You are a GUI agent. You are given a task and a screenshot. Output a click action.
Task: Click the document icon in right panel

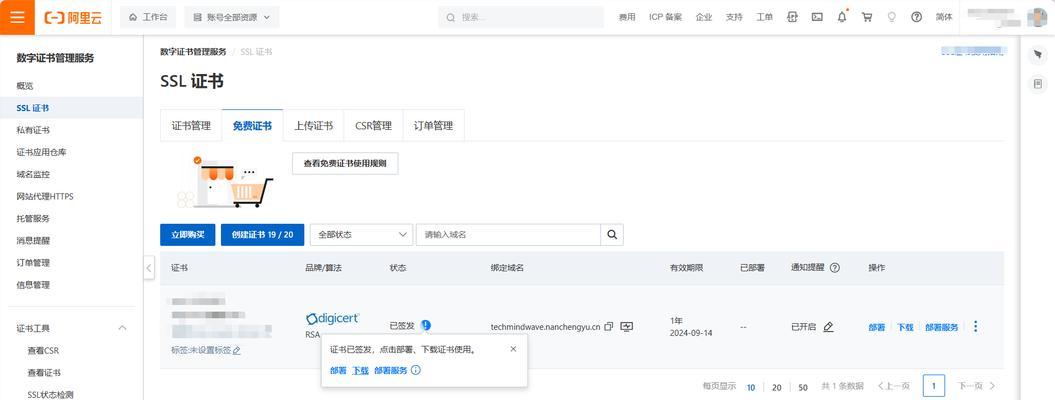click(1038, 84)
